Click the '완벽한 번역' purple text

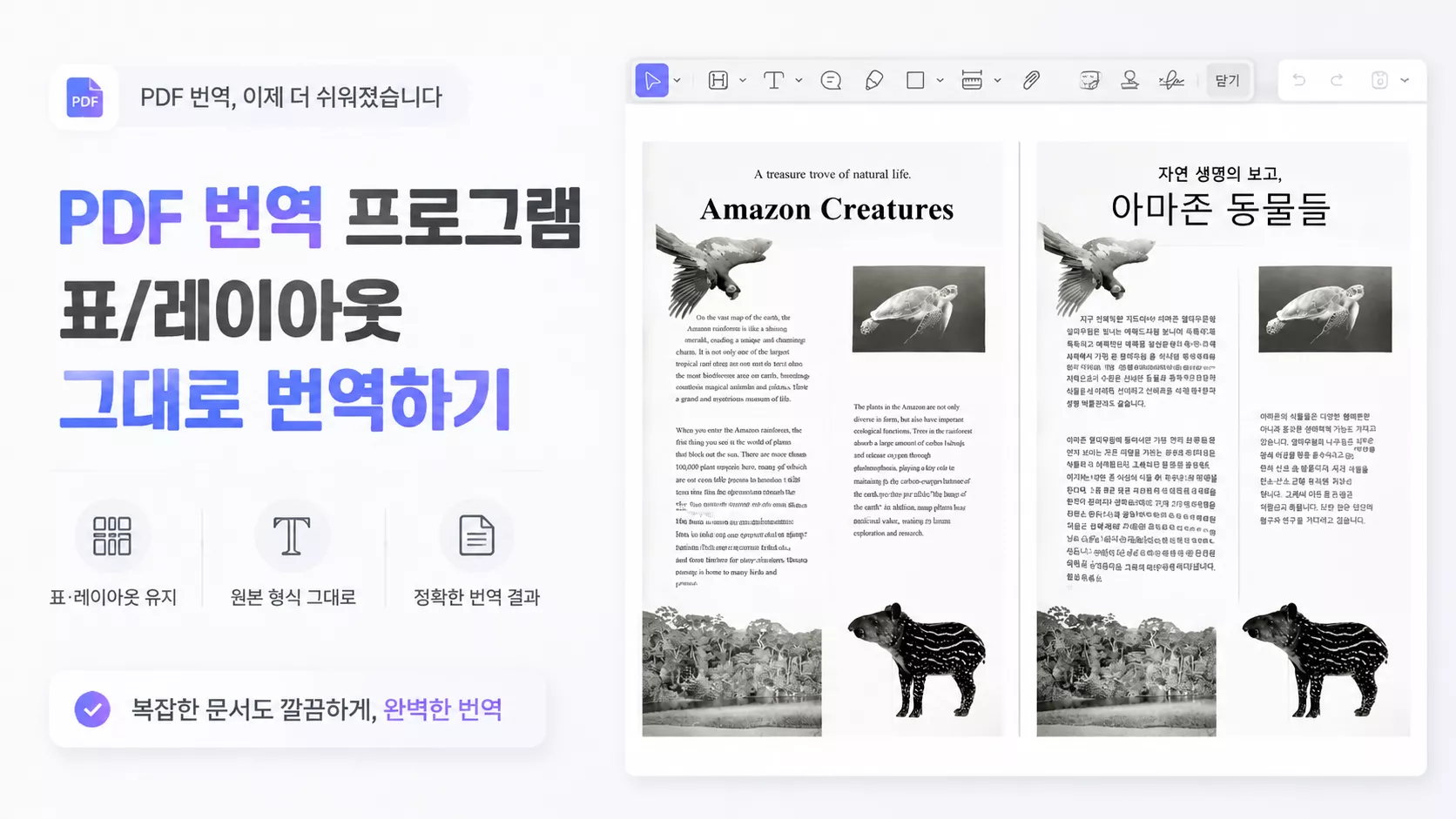point(443,709)
